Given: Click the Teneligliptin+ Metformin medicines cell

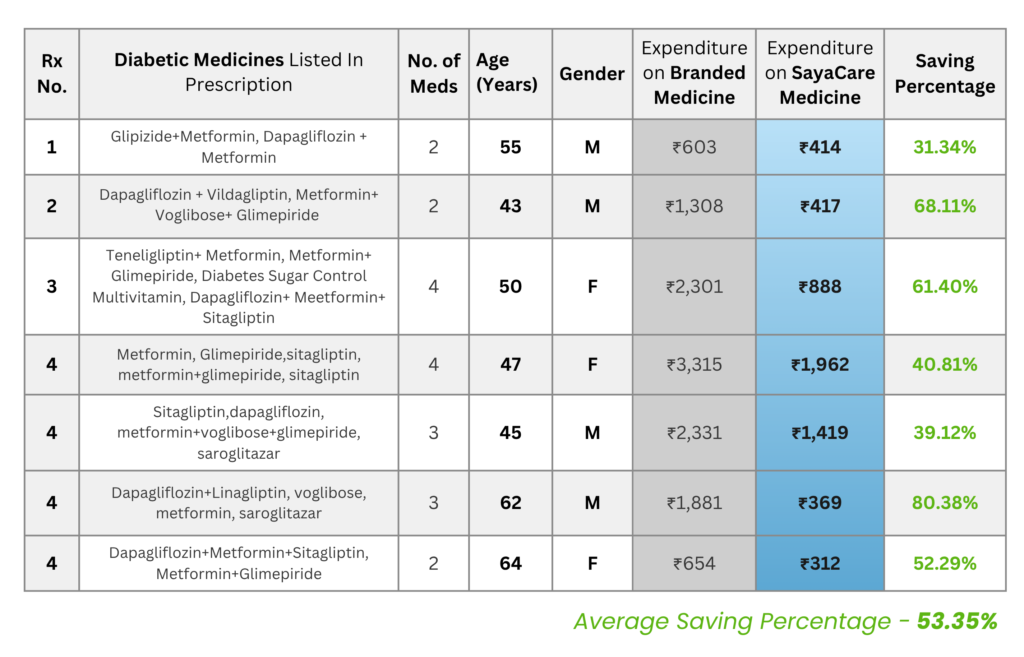Looking at the screenshot, I should pos(238,287).
